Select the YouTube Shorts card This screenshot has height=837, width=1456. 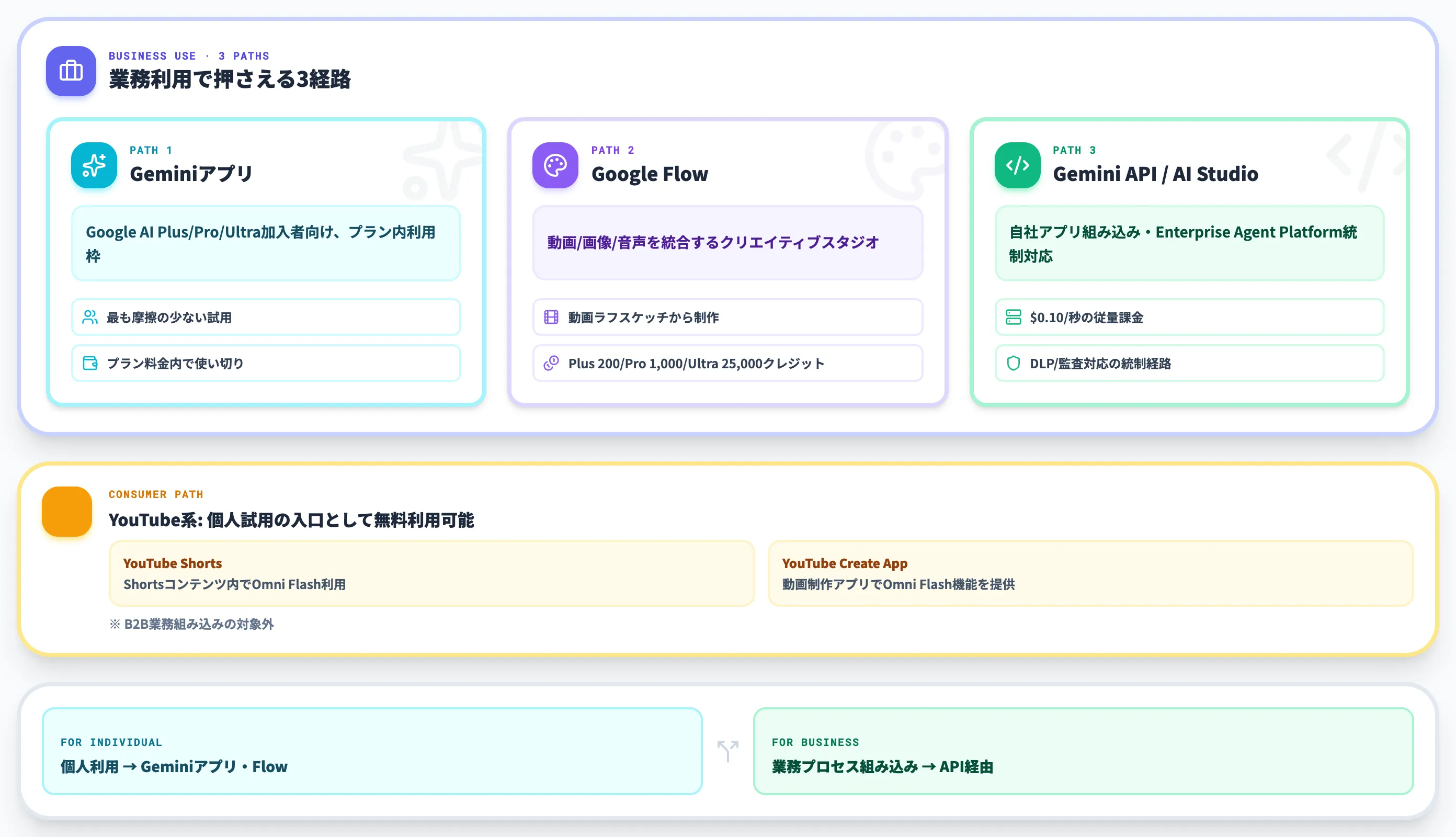431,573
